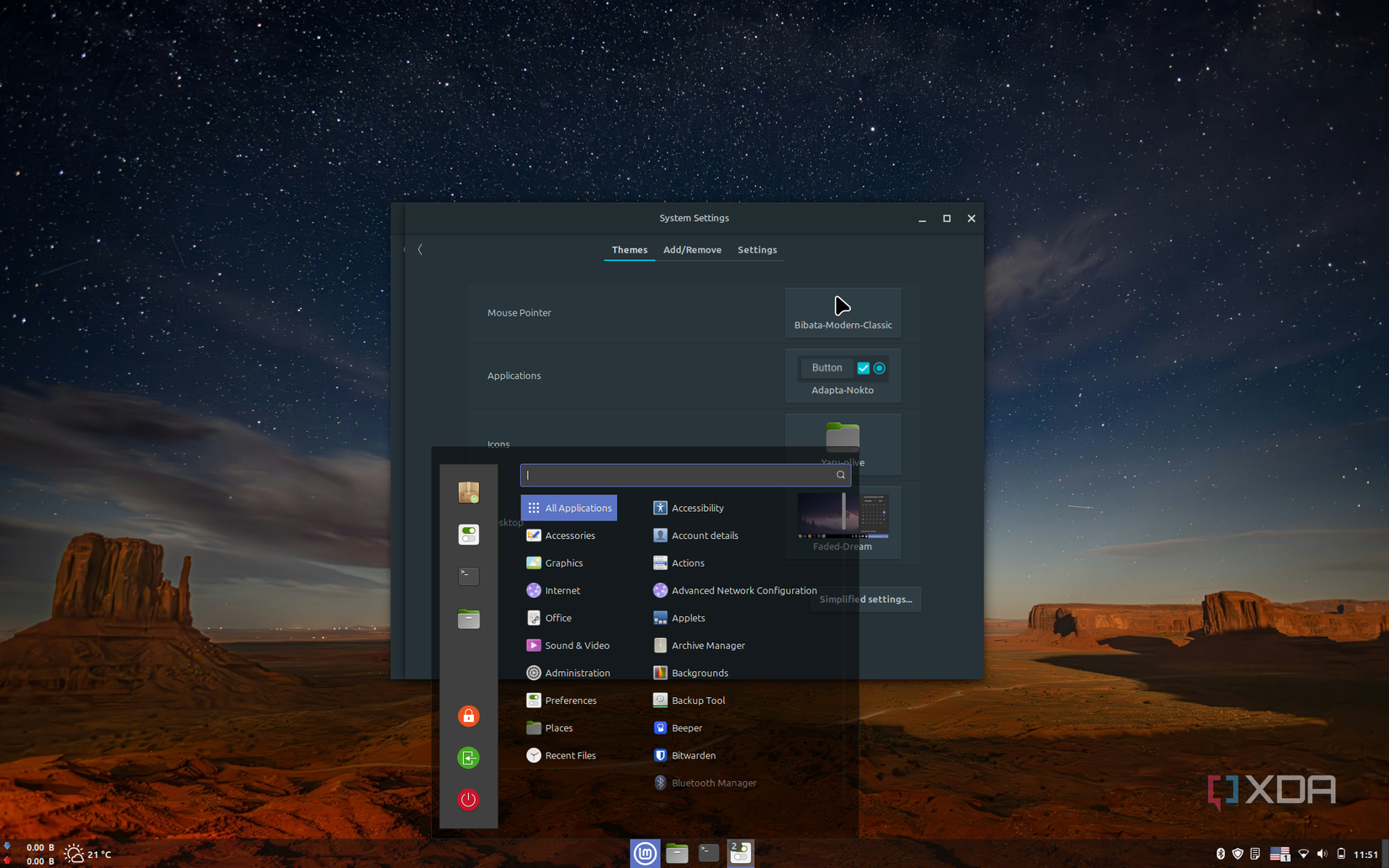Open the network speed monitor applet
The image size is (1389, 868).
[x=29, y=855]
